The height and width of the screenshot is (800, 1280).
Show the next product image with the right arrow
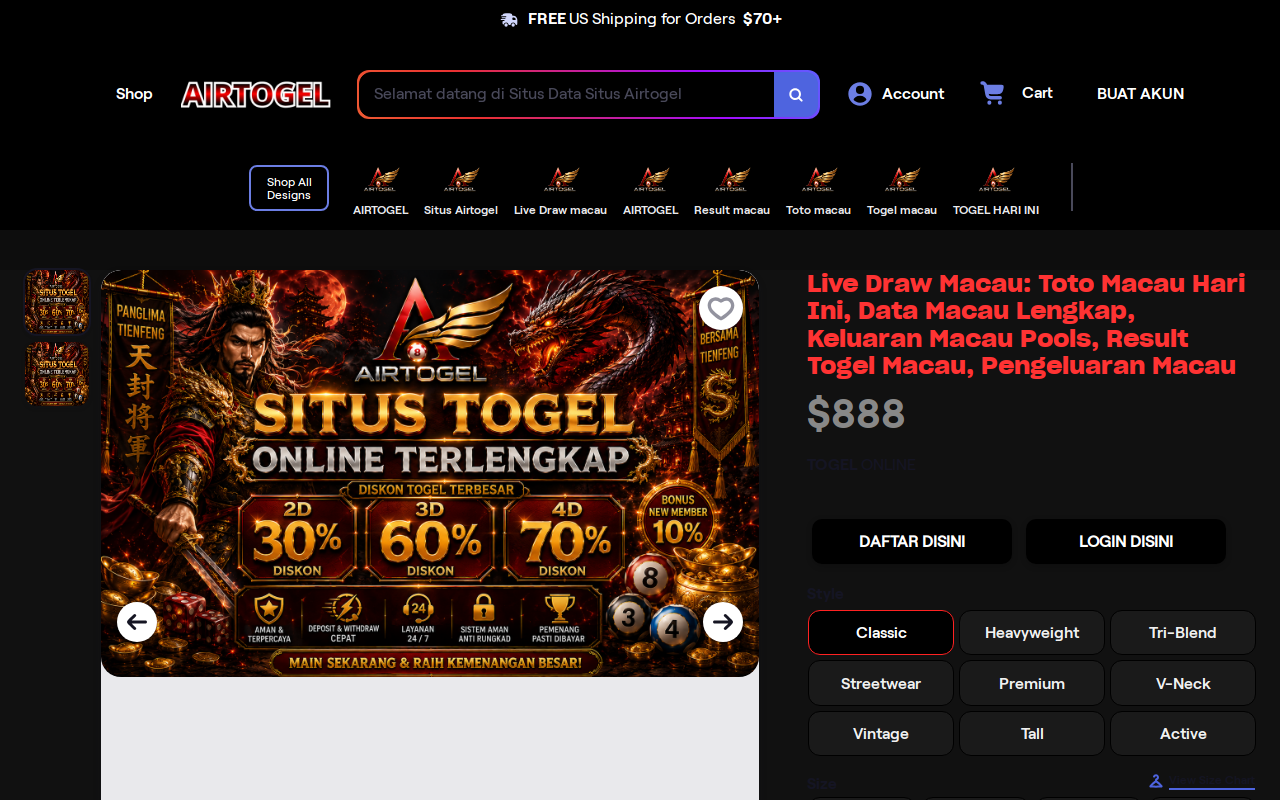point(723,622)
